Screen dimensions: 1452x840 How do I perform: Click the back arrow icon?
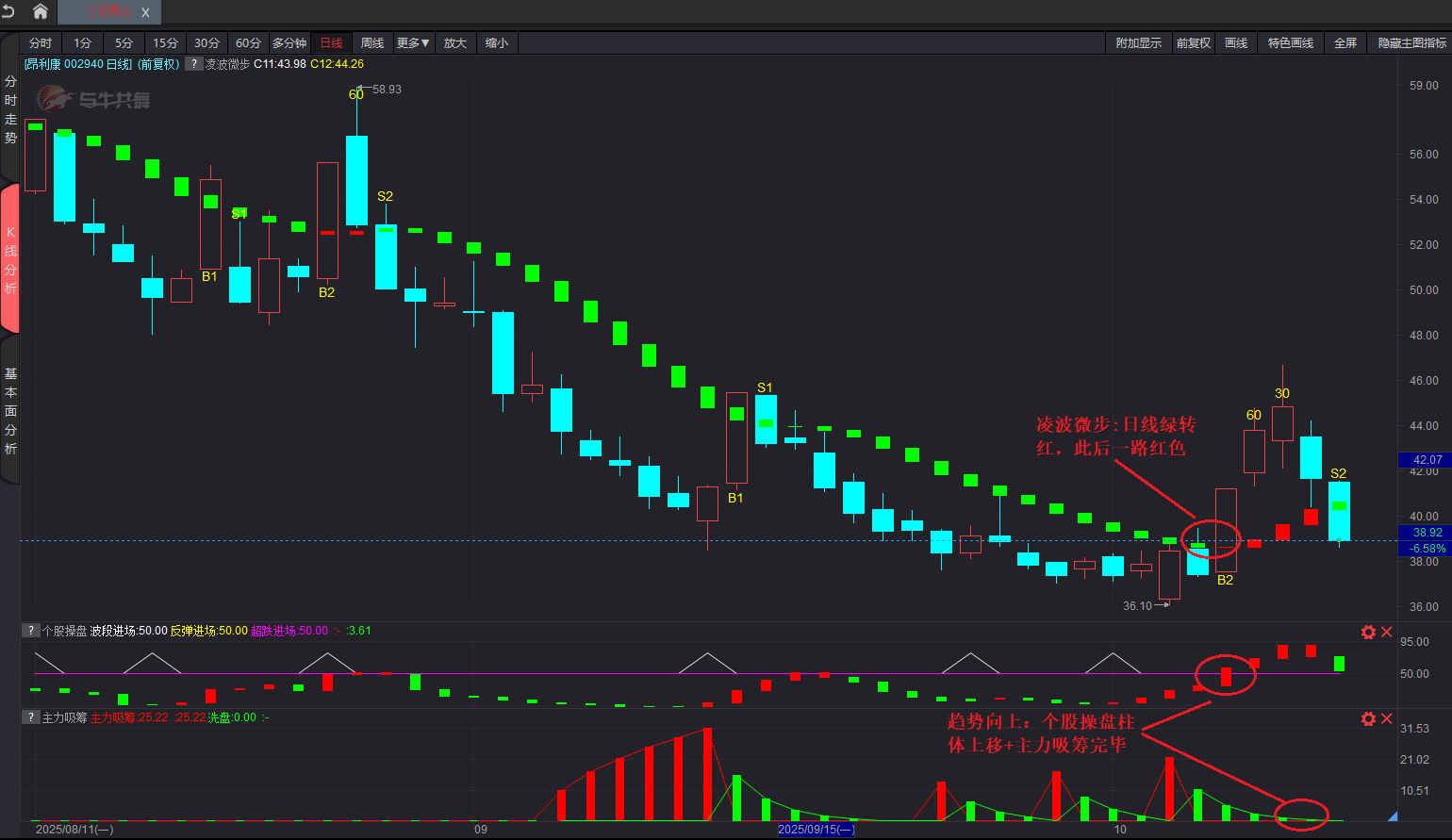tap(8, 11)
